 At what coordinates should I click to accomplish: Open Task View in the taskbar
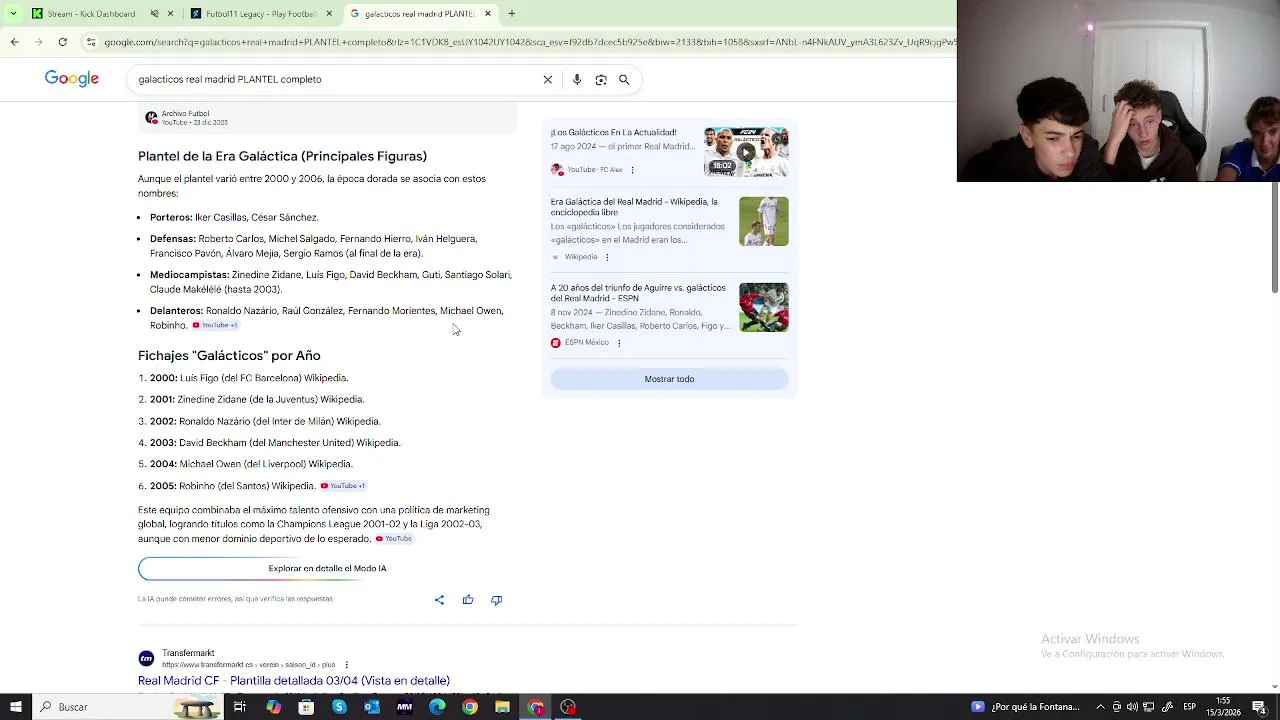[240, 707]
